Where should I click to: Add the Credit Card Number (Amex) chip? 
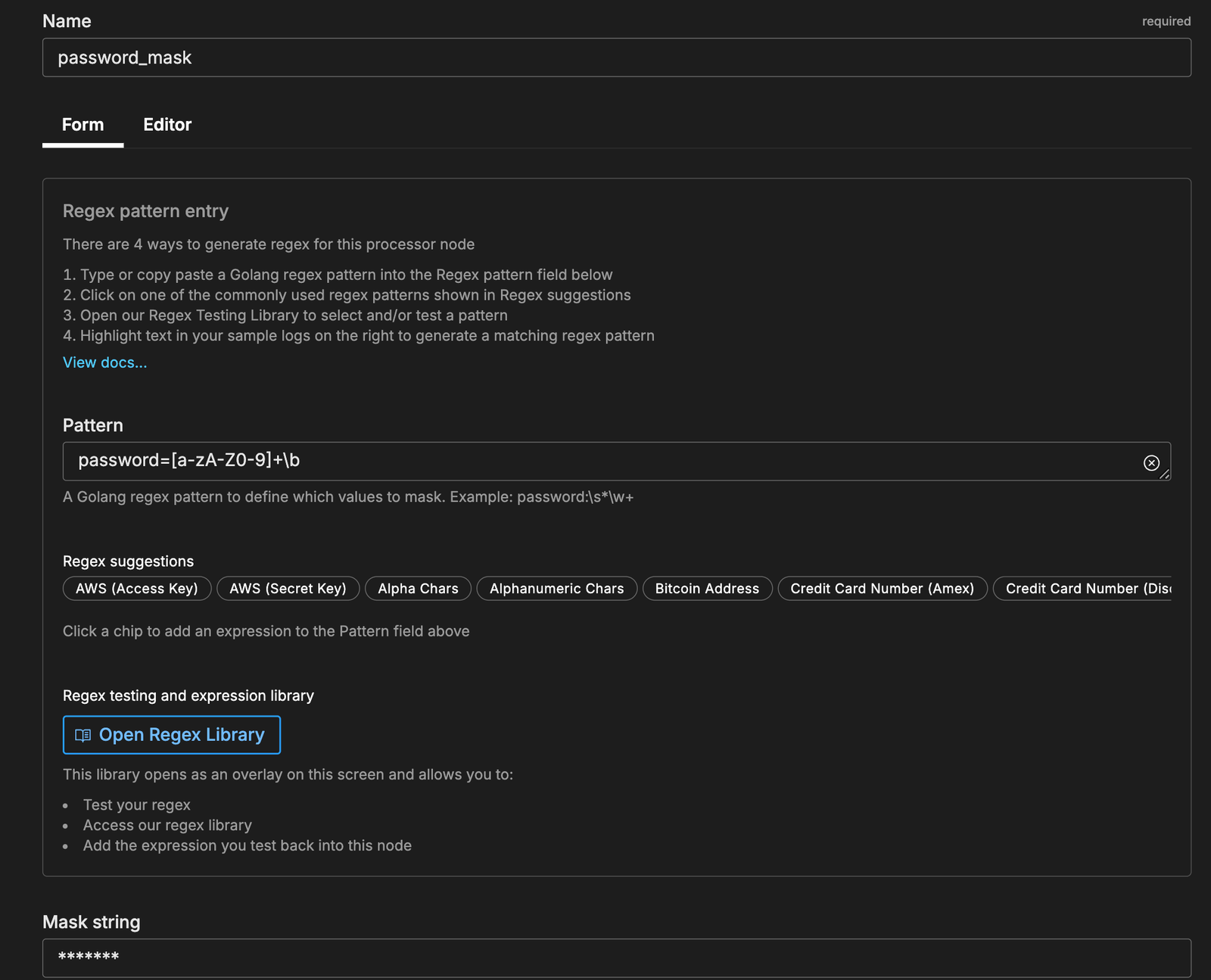pos(882,589)
